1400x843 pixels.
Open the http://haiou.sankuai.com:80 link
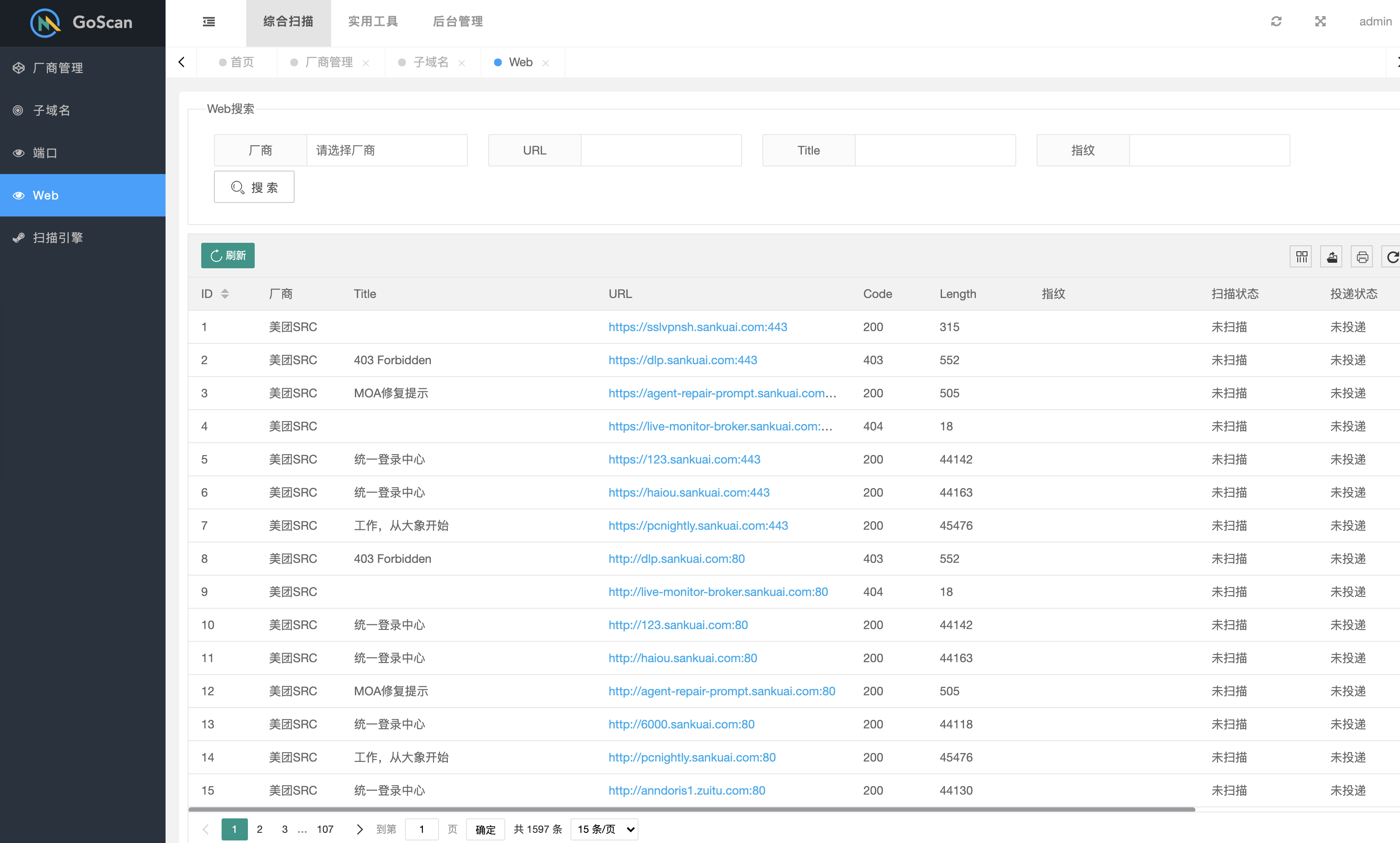(683, 658)
